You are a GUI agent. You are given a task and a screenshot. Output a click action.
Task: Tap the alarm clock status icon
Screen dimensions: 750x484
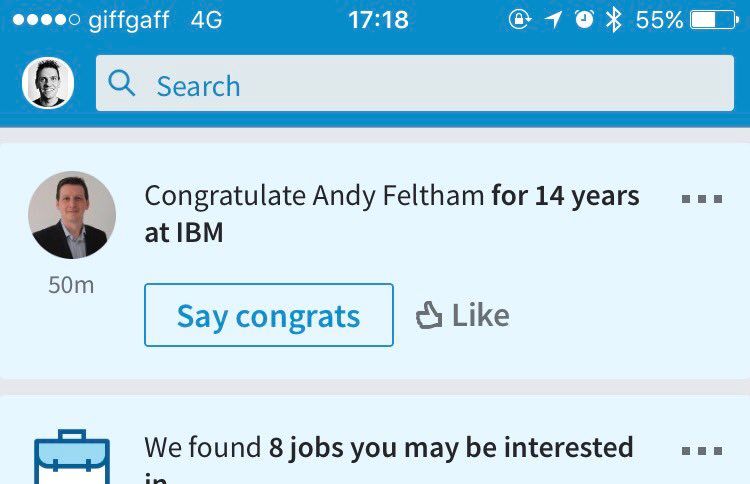(x=585, y=20)
